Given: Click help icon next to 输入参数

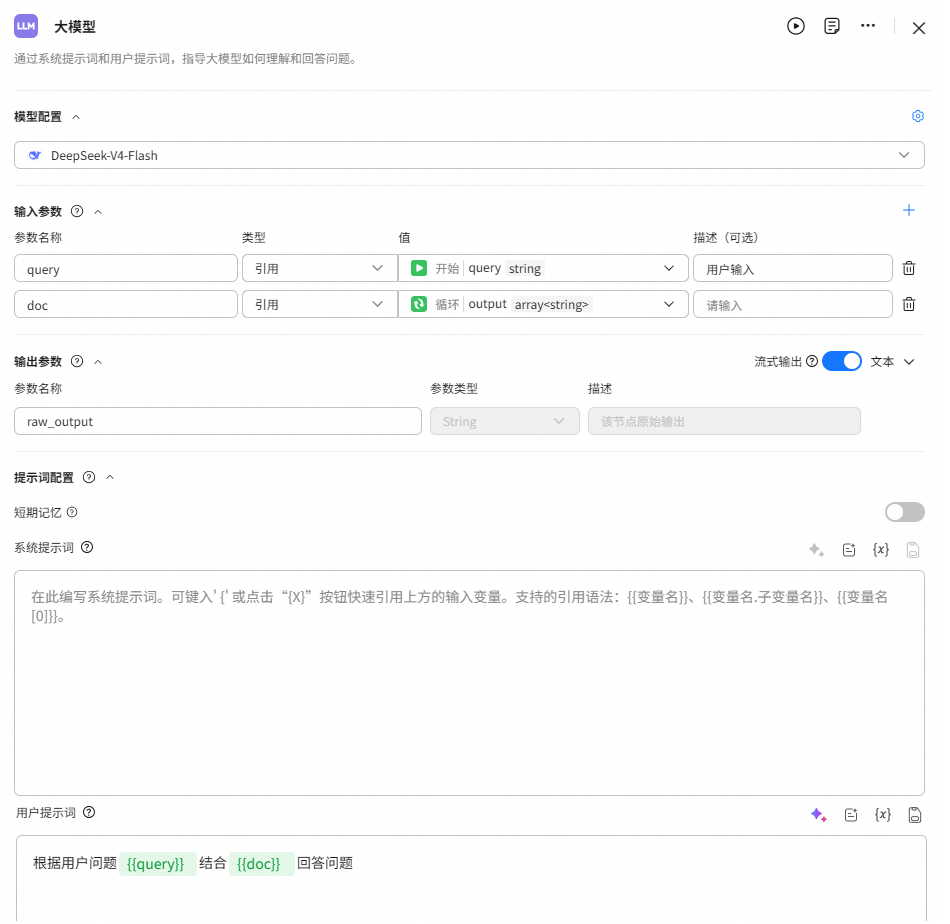Looking at the screenshot, I should (77, 211).
